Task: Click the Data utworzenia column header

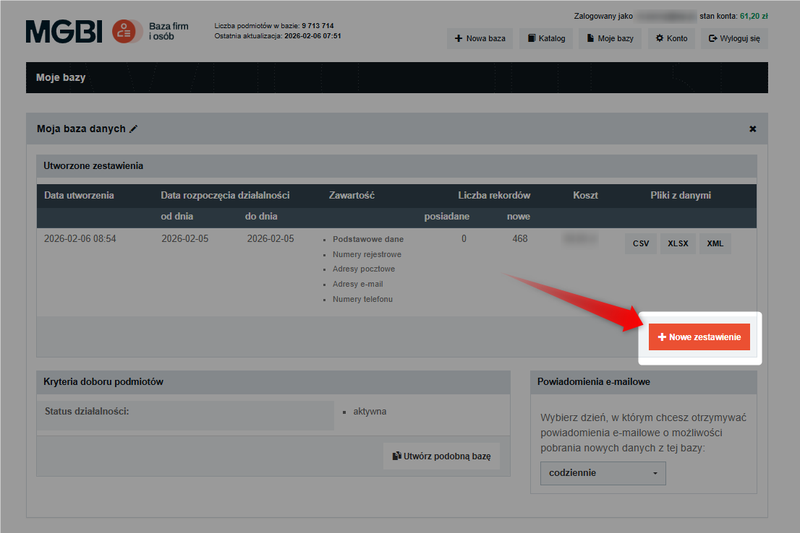Action: pyautogui.click(x=79, y=195)
